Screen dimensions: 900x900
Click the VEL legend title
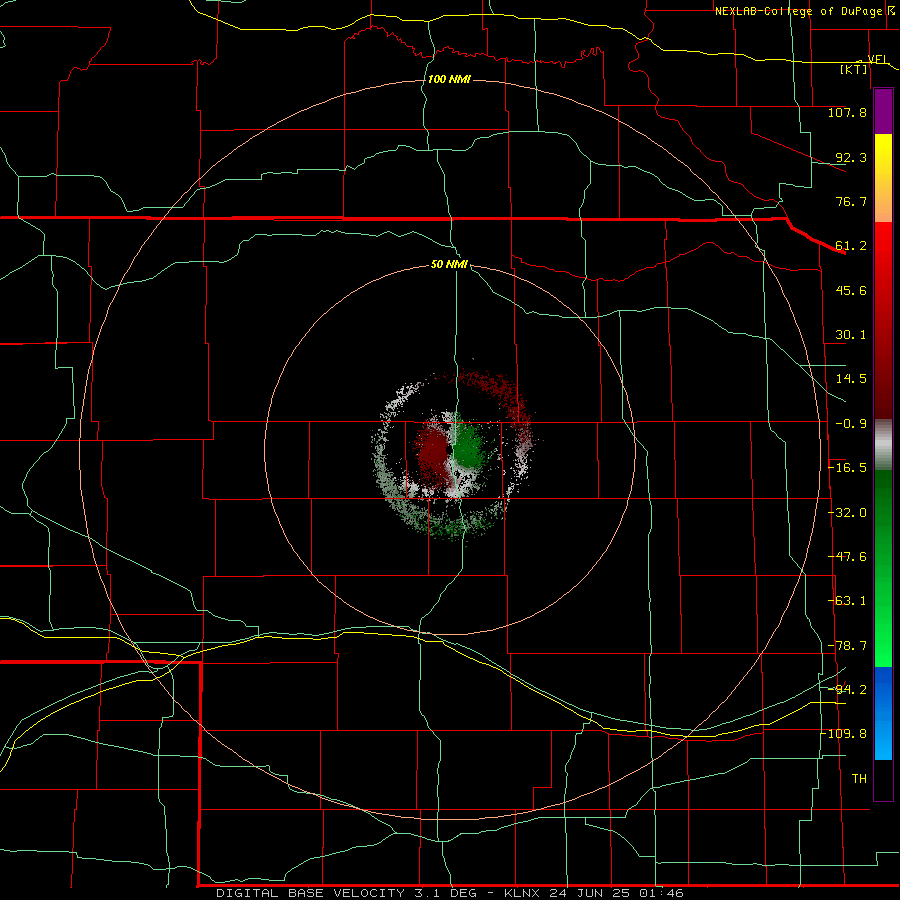(878, 60)
